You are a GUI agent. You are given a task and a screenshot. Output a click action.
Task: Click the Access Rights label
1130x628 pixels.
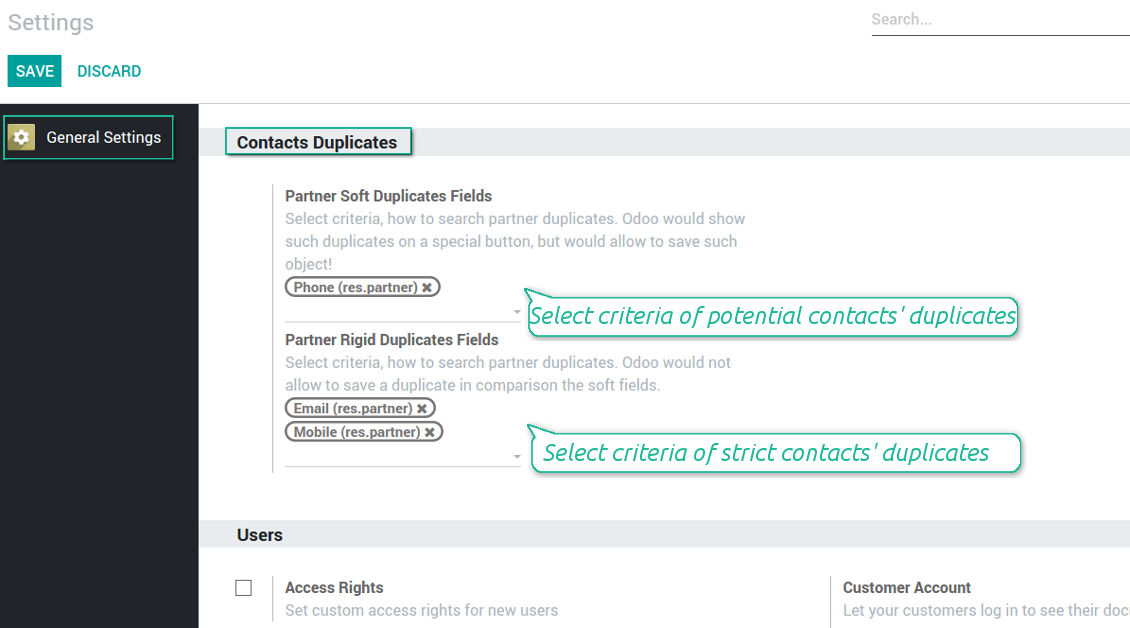[334, 588]
